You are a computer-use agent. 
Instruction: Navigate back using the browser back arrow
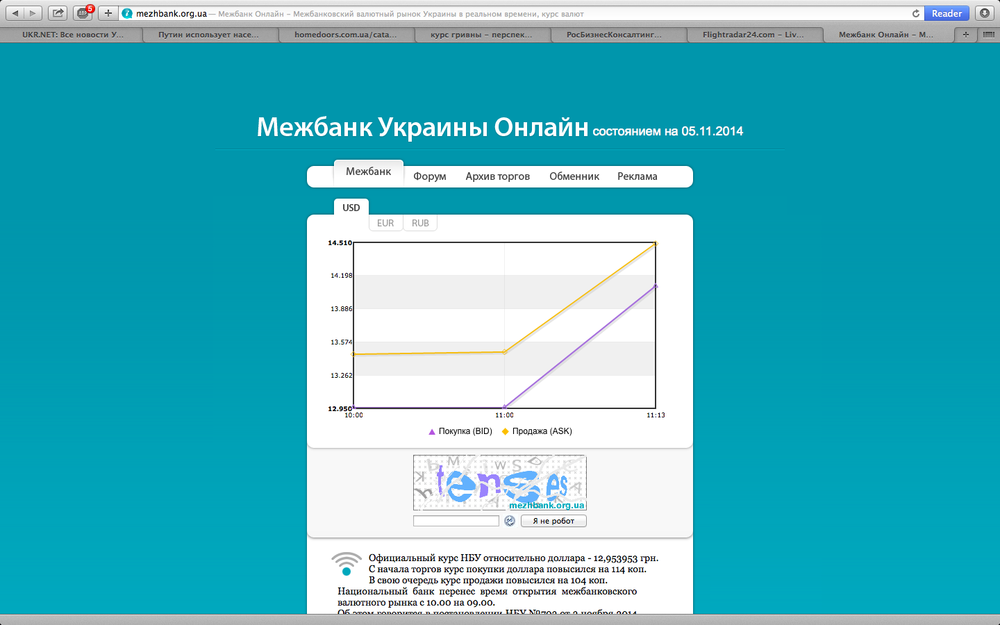(14, 13)
